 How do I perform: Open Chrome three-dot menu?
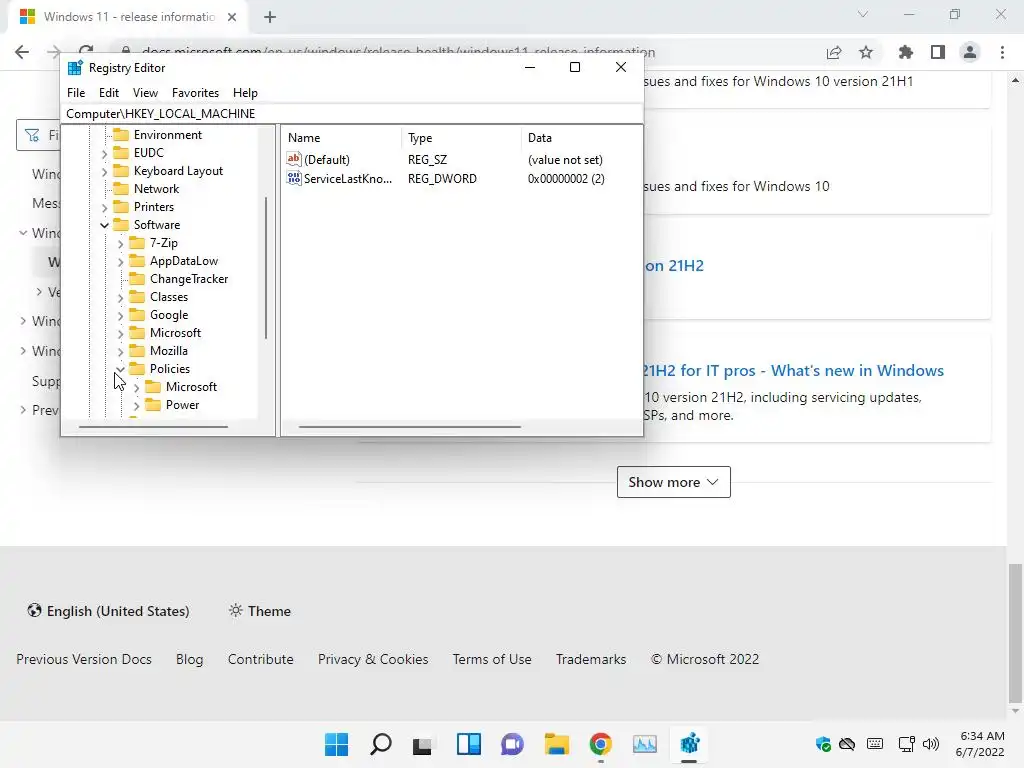pos(1002,52)
